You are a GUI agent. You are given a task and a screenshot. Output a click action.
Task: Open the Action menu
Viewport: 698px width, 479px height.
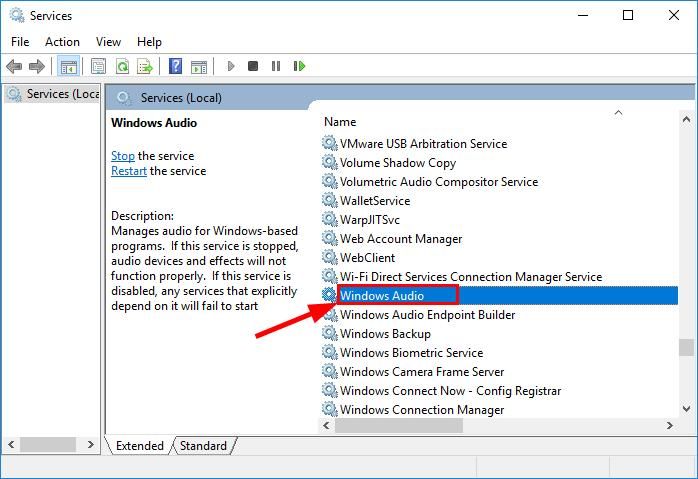[62, 42]
